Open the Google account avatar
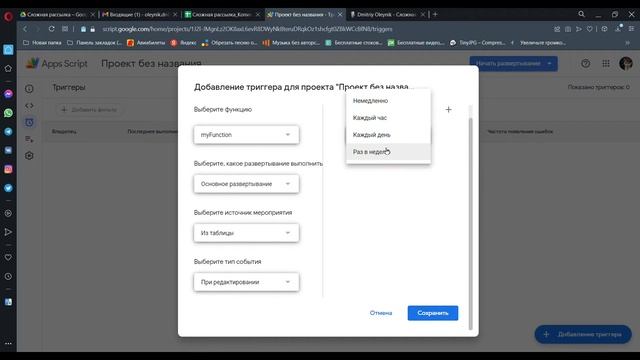Screen dimensions: 640x360 [625, 64]
